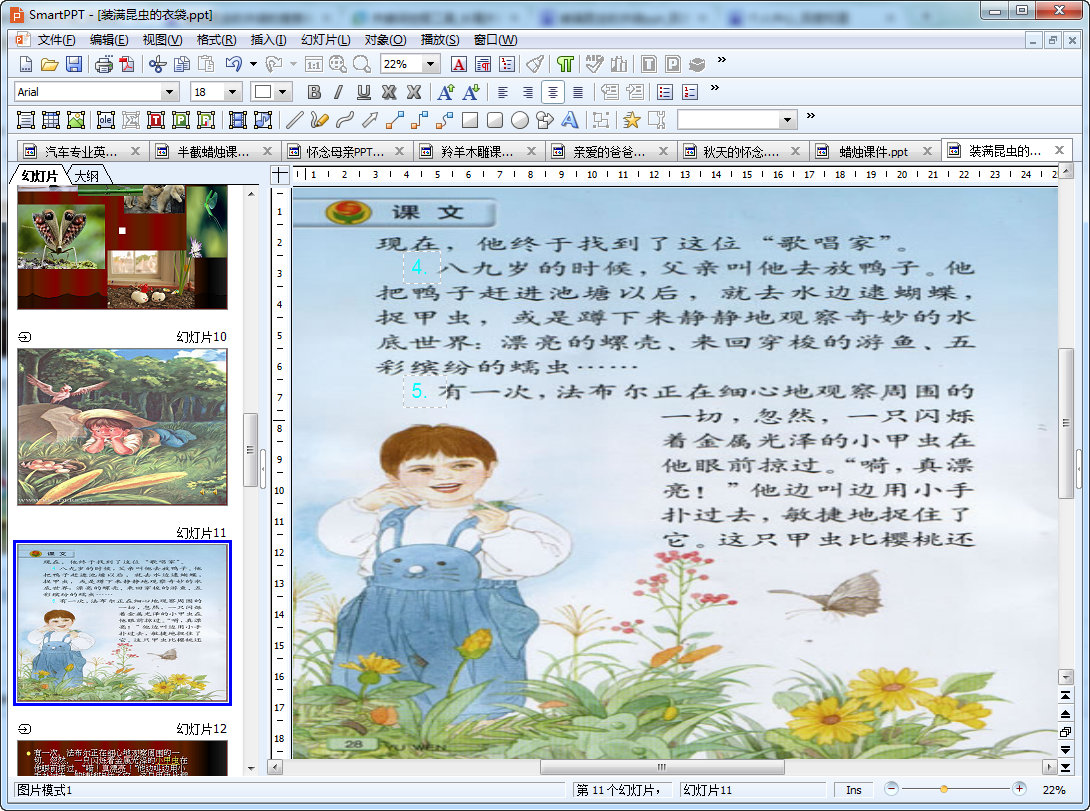Insert a picture frame
The height and width of the screenshot is (811, 1090).
tap(76, 120)
